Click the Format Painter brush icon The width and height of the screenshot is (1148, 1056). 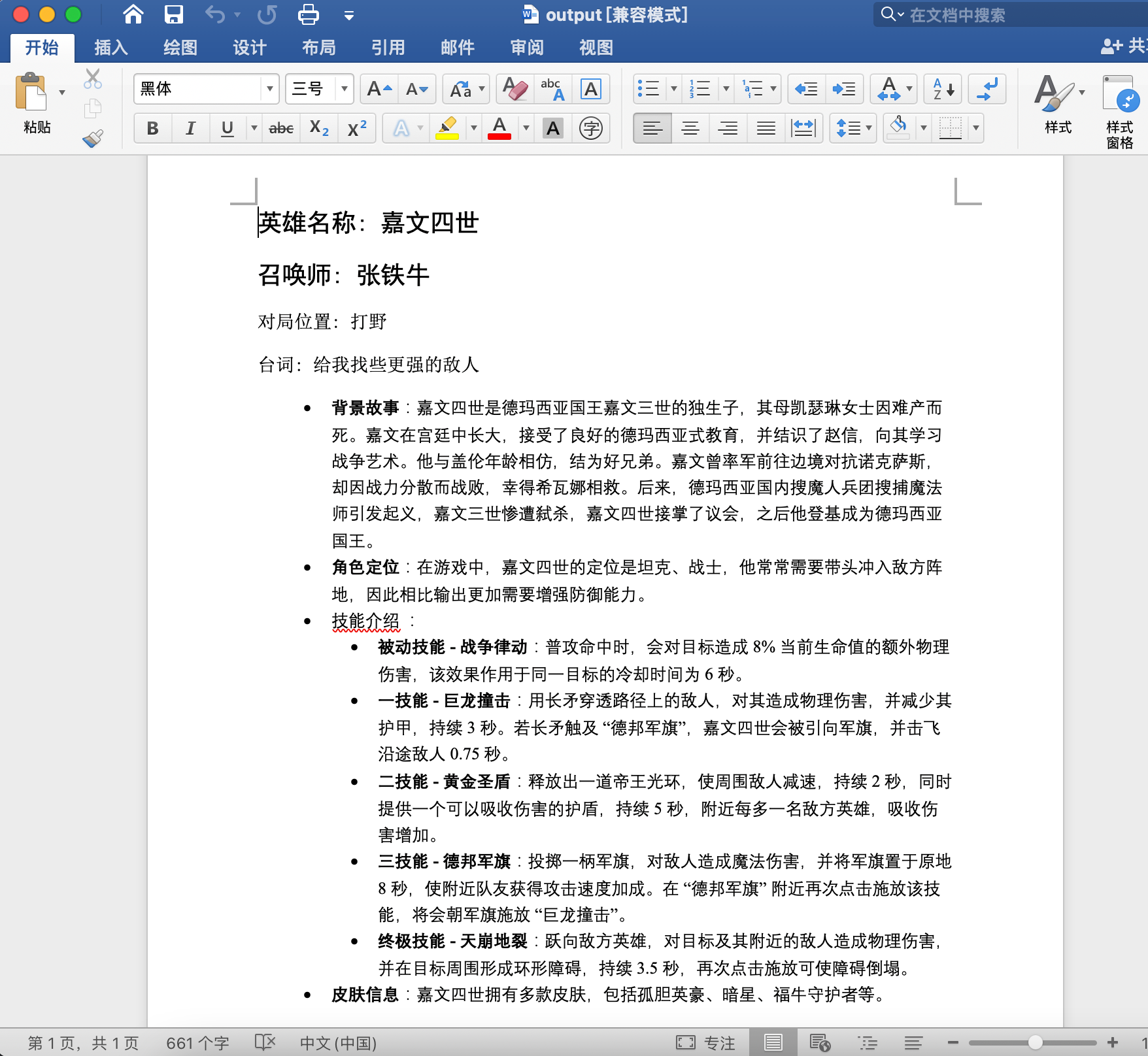(93, 138)
